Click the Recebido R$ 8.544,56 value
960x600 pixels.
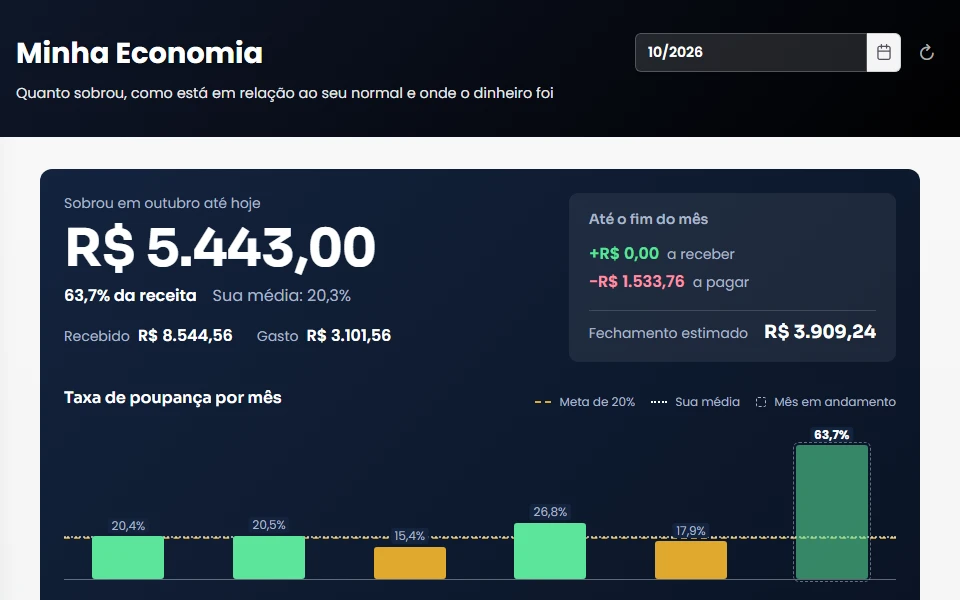pyautogui.click(x=185, y=336)
